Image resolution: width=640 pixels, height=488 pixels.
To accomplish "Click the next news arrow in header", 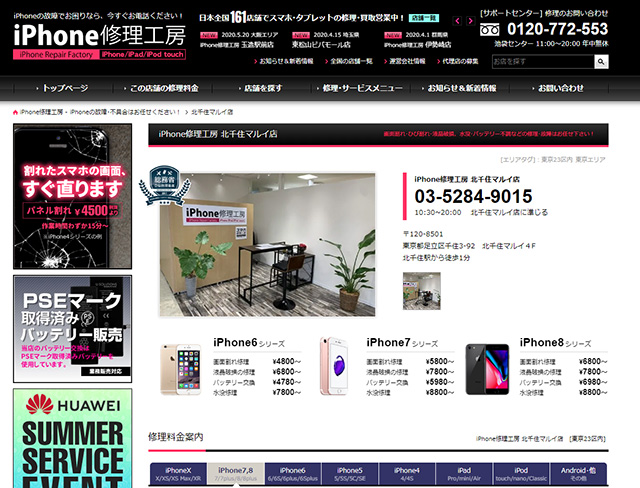I will click(x=471, y=20).
